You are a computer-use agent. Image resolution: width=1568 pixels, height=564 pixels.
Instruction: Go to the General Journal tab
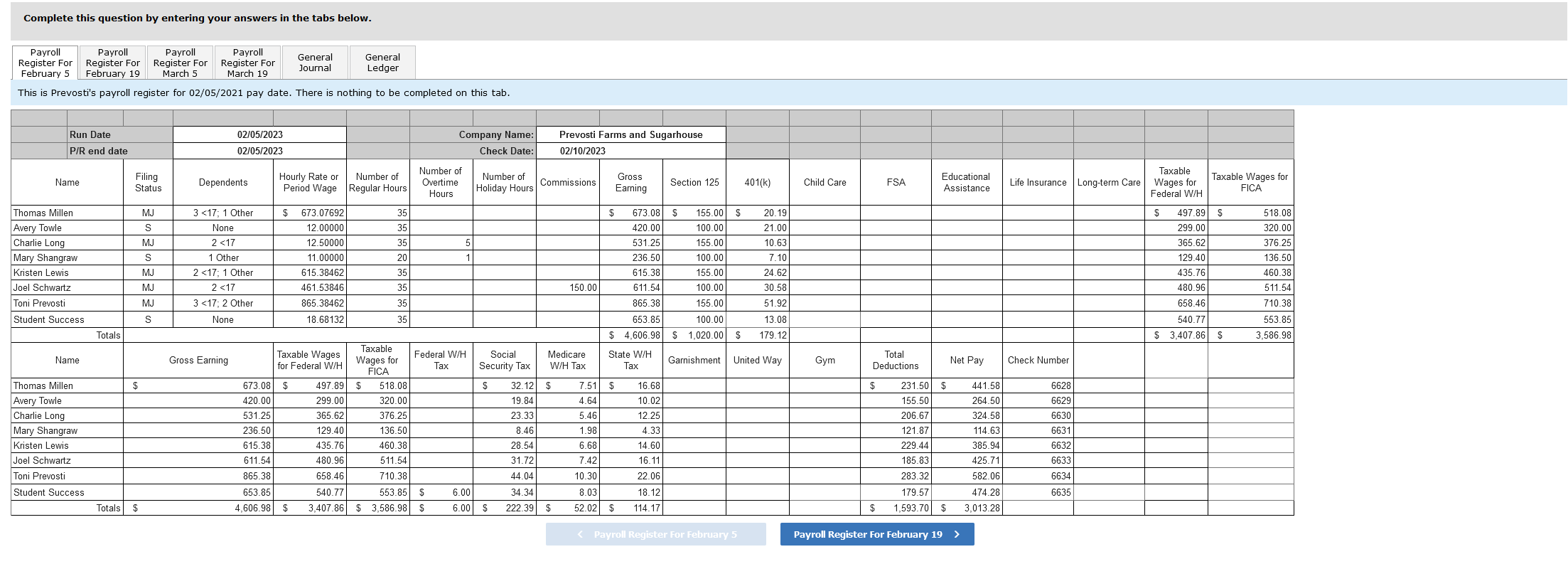[315, 63]
